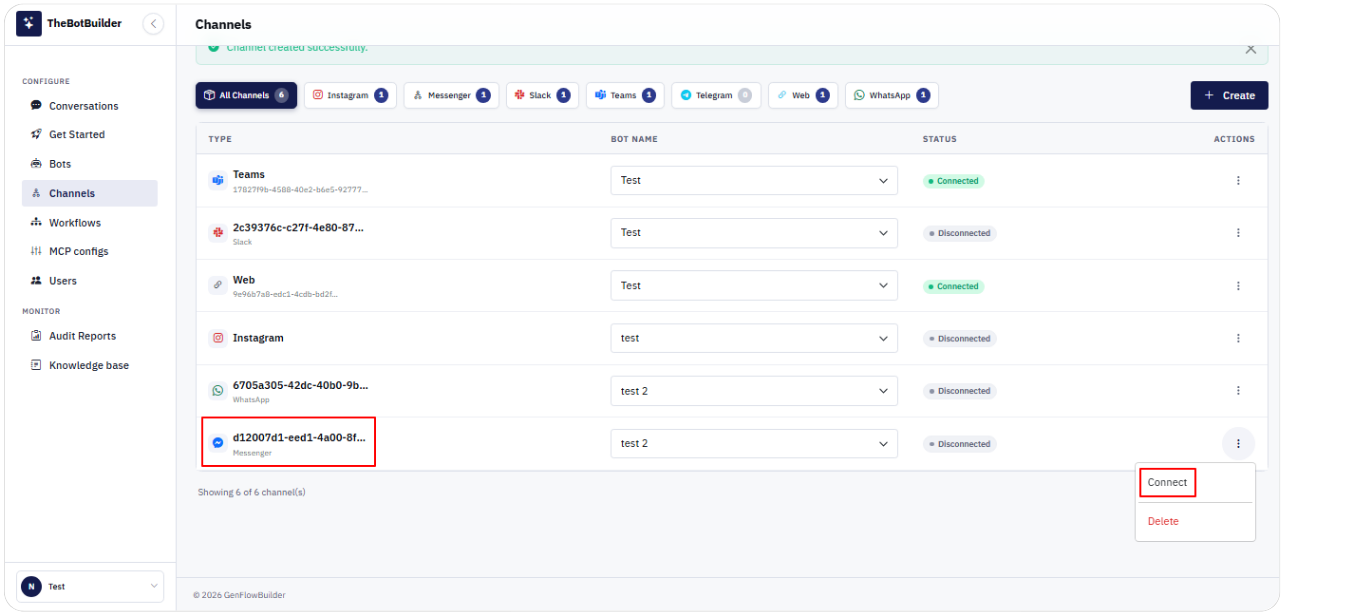
Task: Open Audit Reports under Monitor
Action: [x=82, y=336]
